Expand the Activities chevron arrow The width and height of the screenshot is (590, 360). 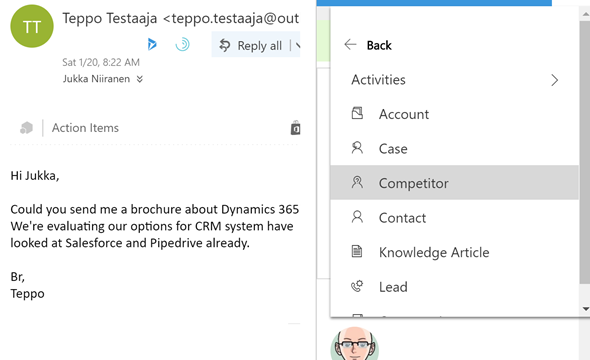pyautogui.click(x=555, y=80)
